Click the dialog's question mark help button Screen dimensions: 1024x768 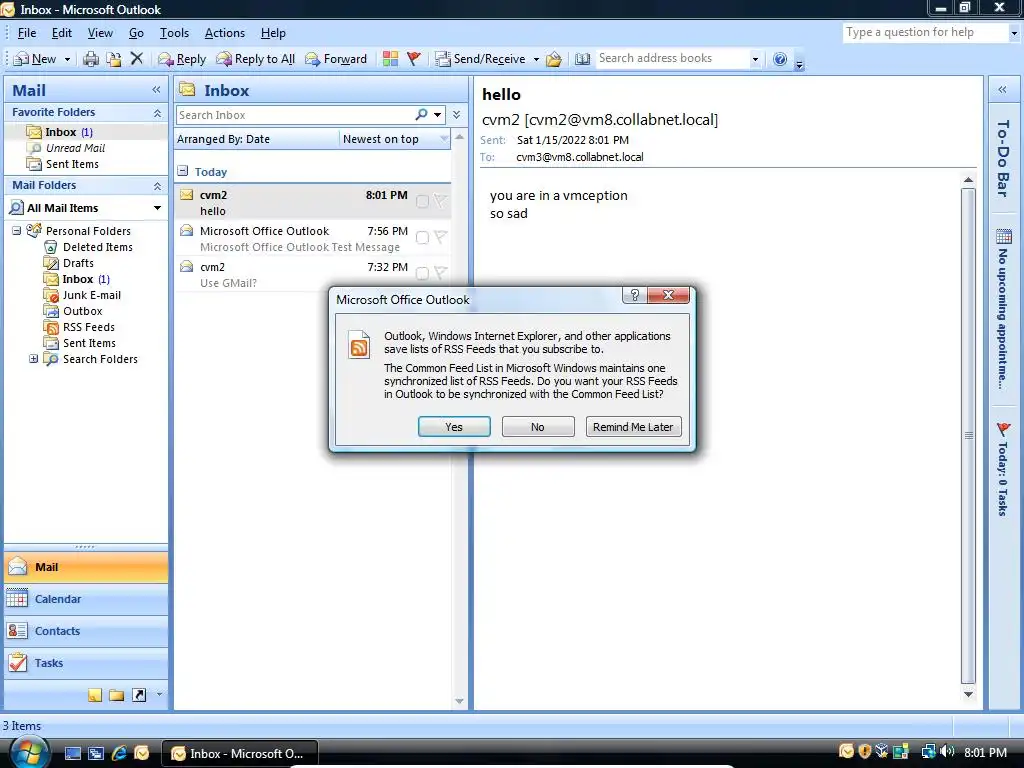click(x=634, y=295)
